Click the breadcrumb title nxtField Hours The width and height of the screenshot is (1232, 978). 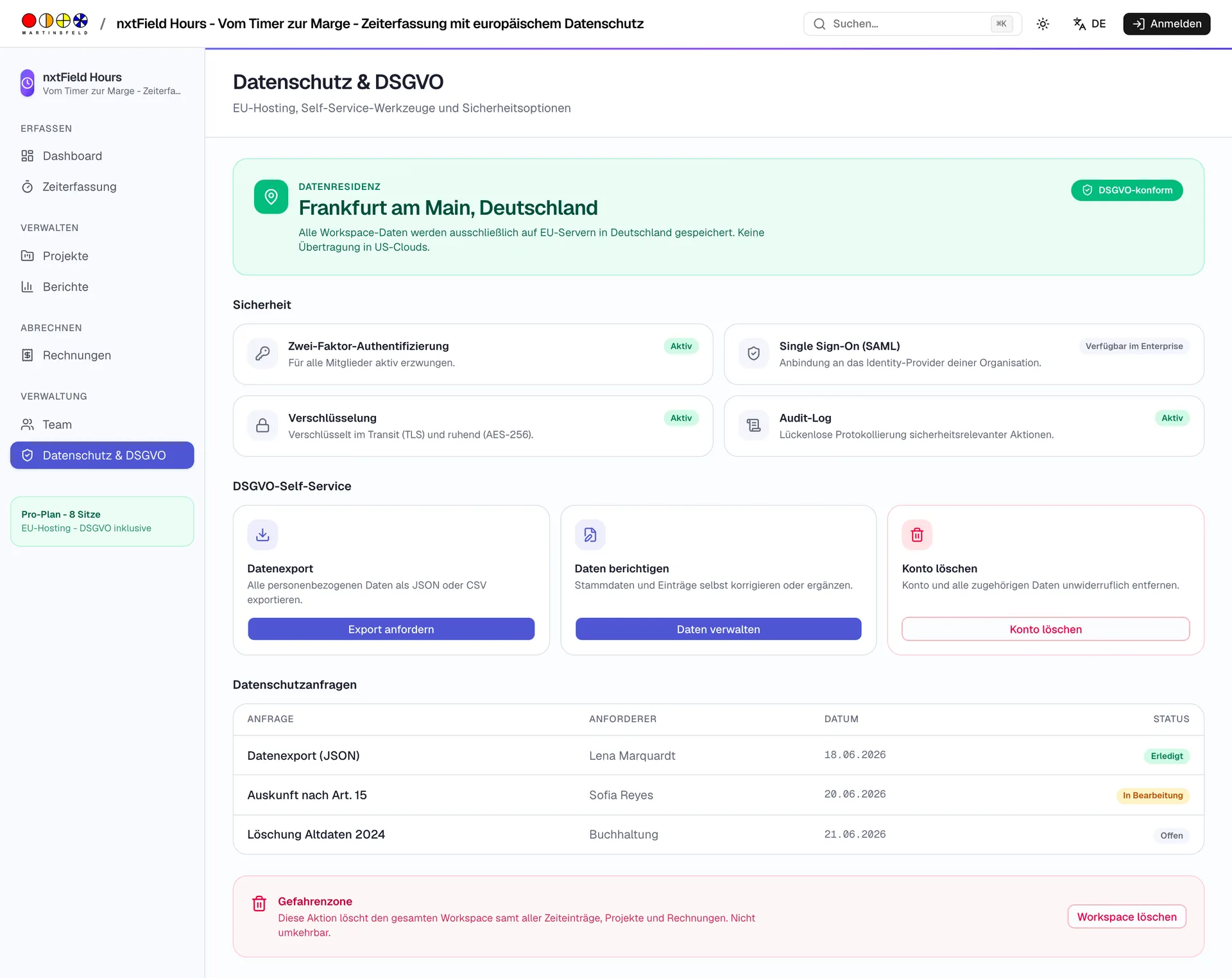pos(380,24)
